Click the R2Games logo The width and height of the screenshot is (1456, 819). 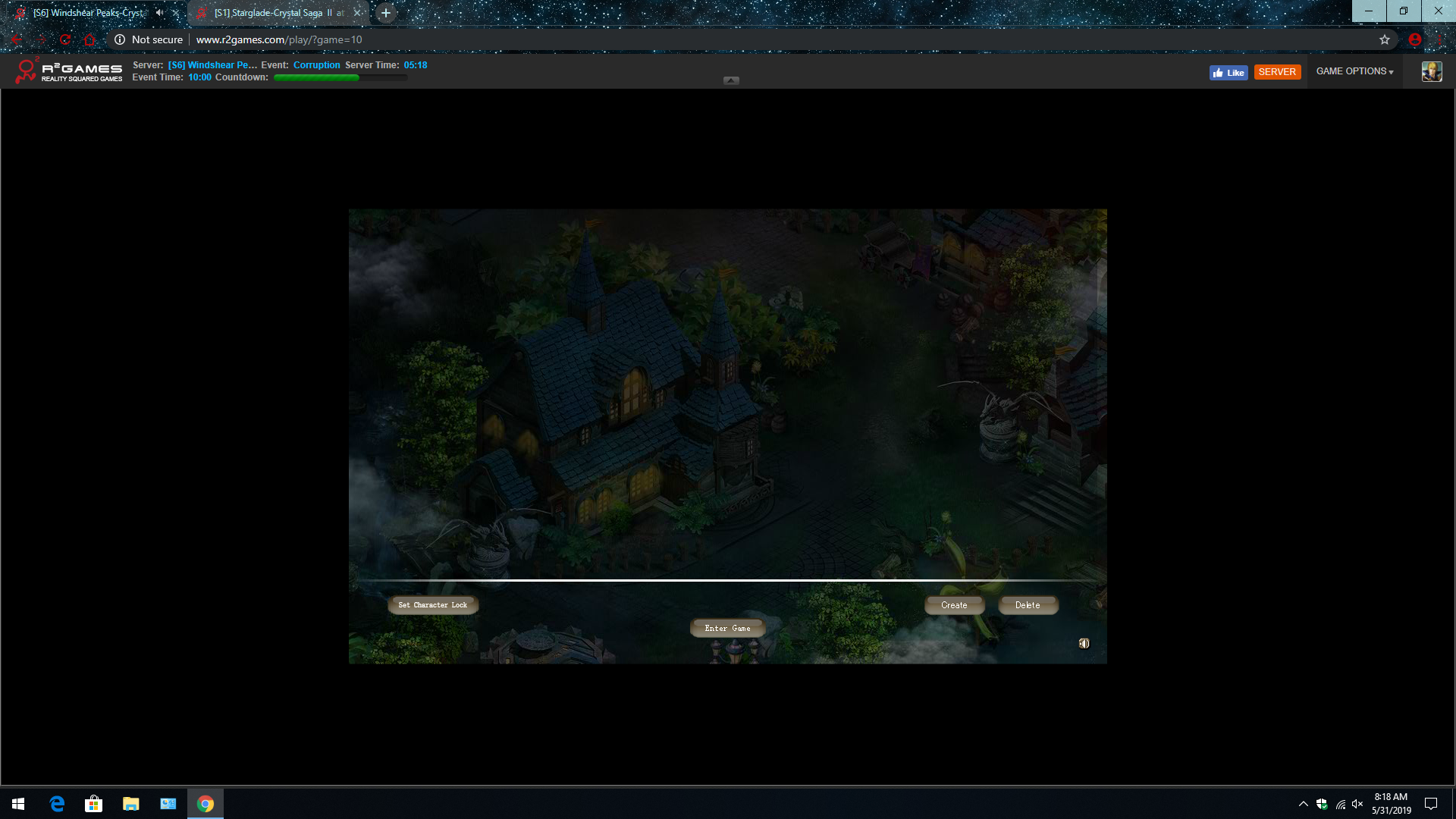[69, 71]
